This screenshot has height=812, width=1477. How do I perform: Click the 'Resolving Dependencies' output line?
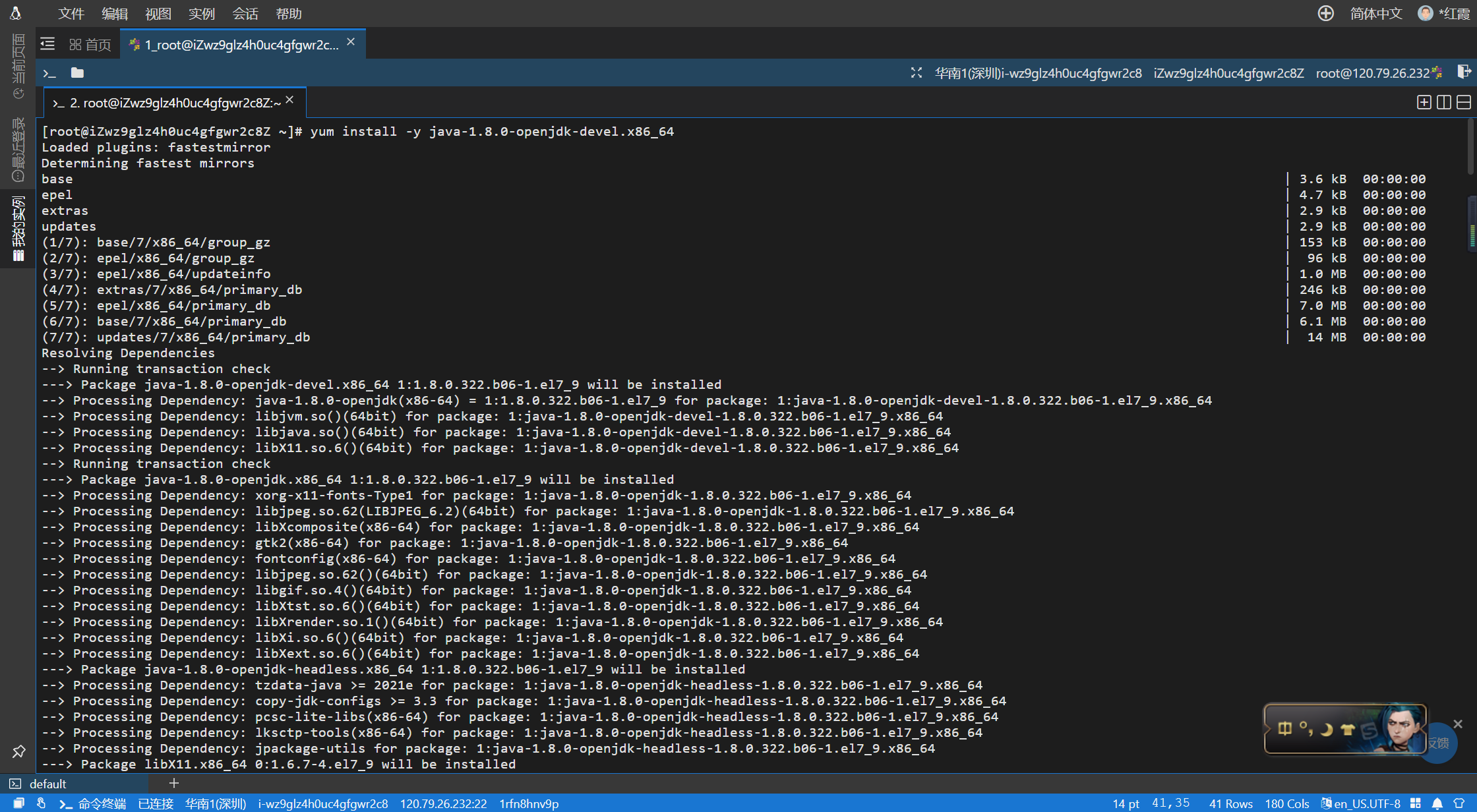129,353
